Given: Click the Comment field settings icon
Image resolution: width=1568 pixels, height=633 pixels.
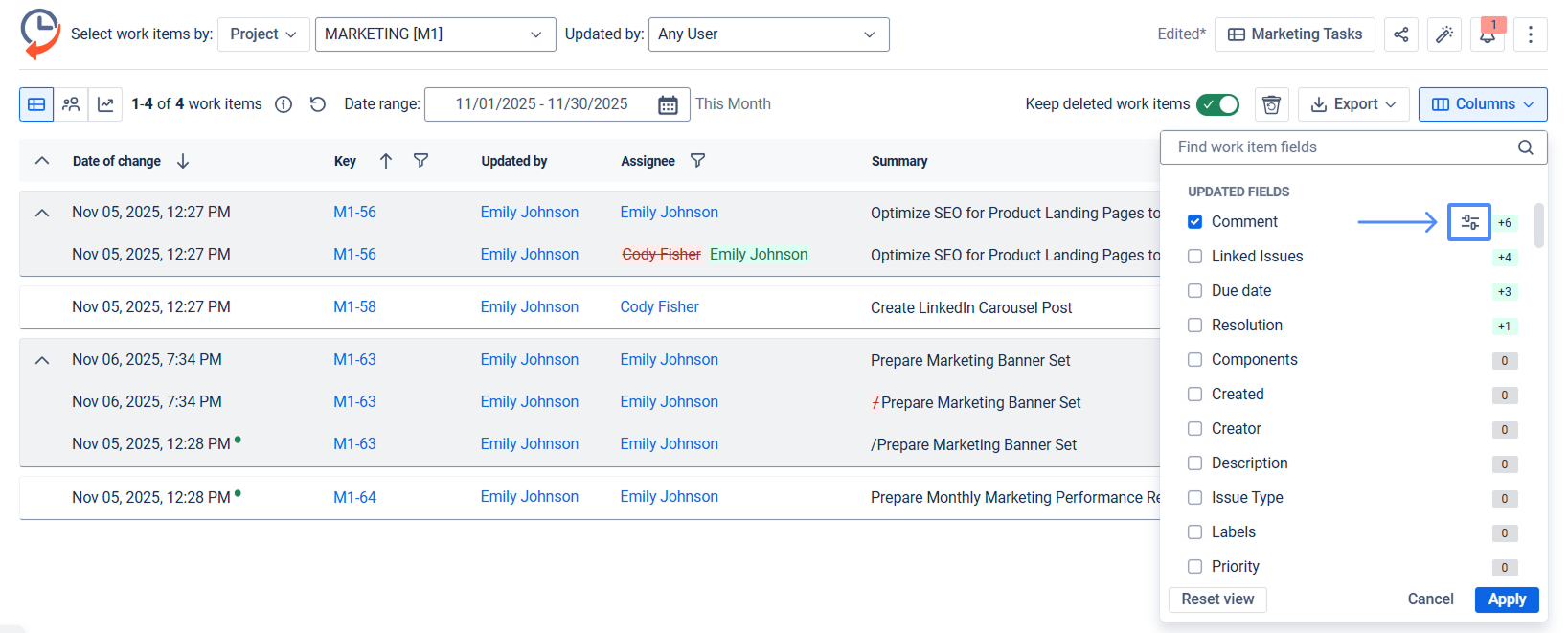Looking at the screenshot, I should point(1468,222).
